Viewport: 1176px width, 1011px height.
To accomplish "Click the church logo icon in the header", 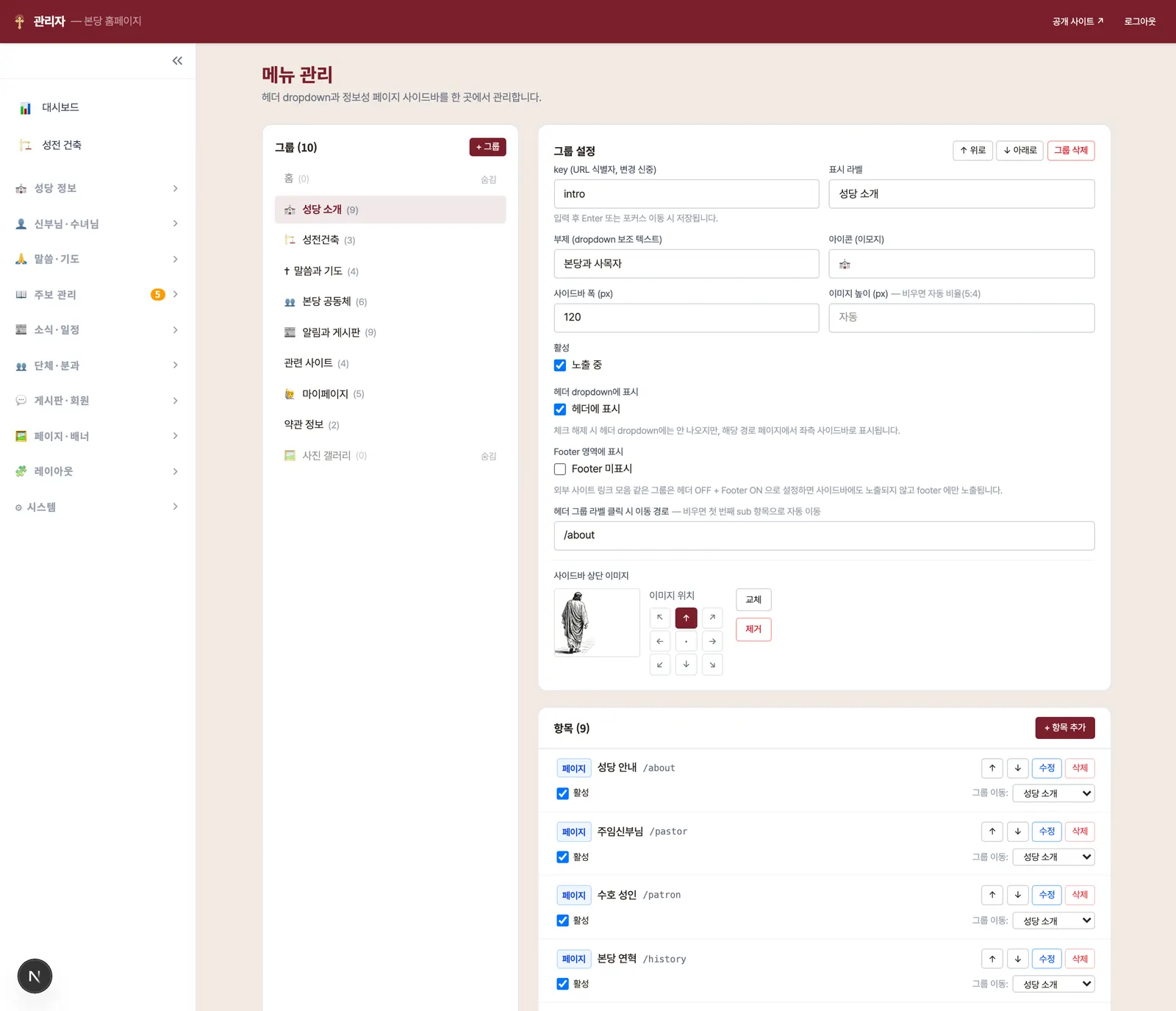I will (20, 21).
